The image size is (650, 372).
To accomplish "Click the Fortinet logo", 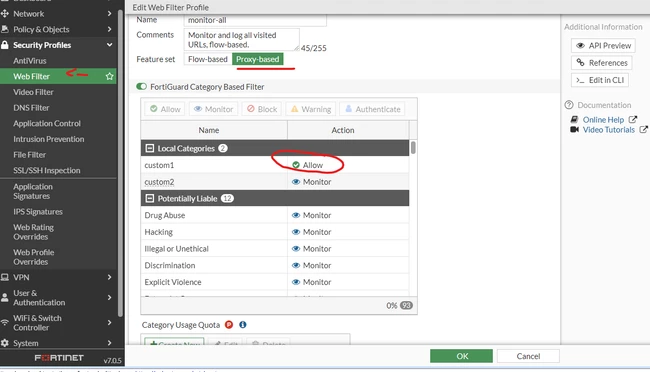I will (x=59, y=357).
